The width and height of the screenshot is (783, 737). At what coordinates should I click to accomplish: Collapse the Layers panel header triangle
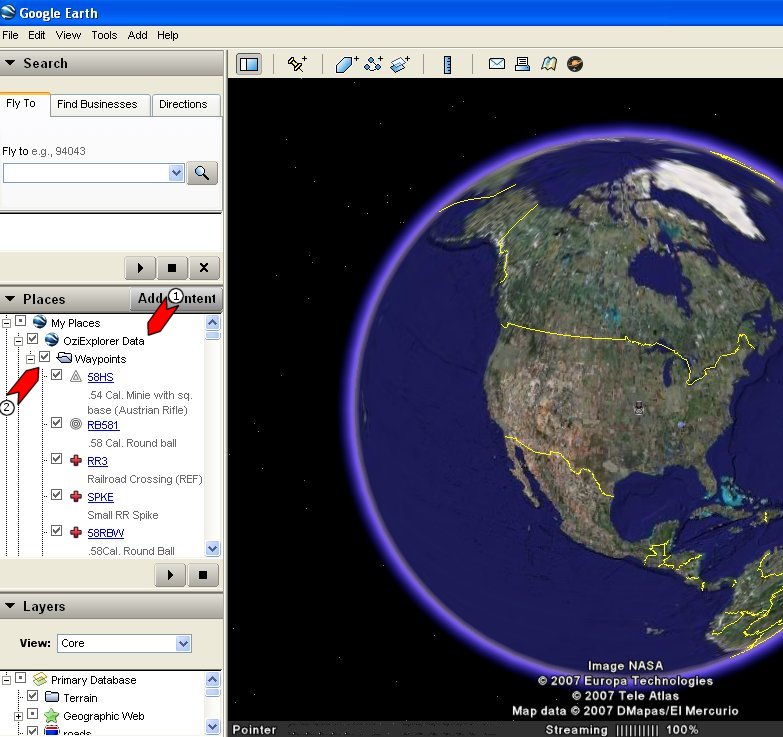coord(10,606)
